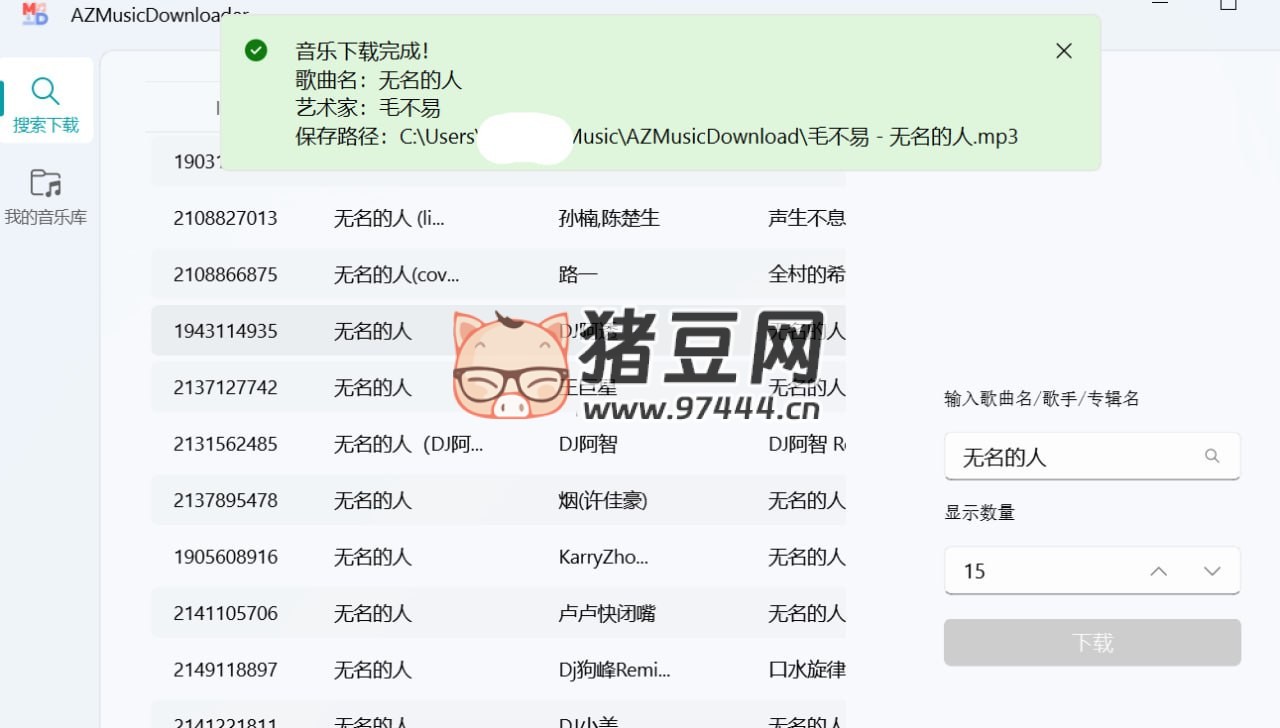Select song row by 孙楠,陈楚生

(498, 218)
